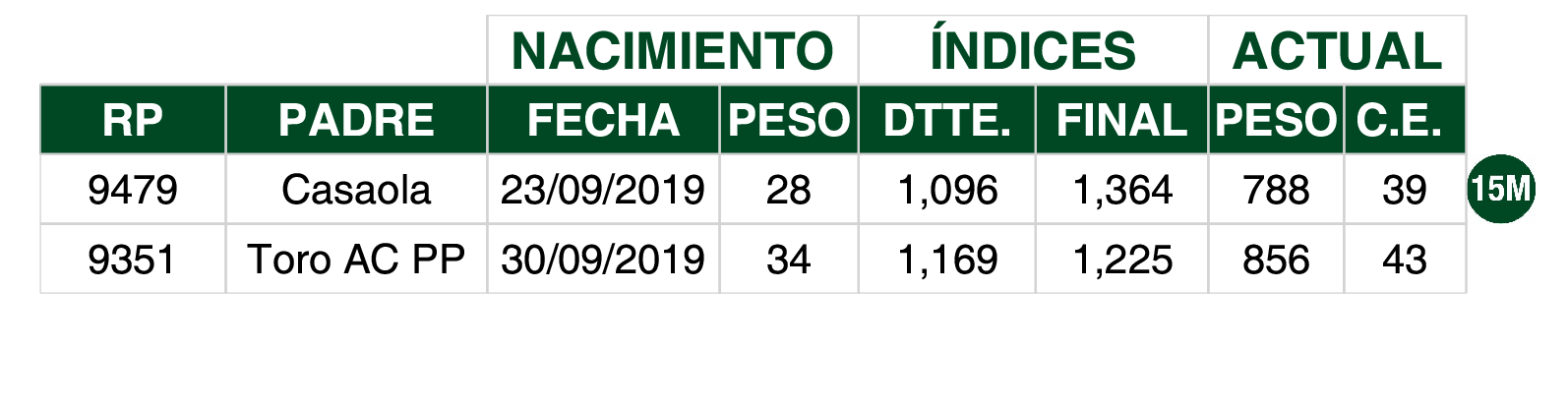The width and height of the screenshot is (1568, 406).
Task: Click the C.E. value 43 cell
Action: pyautogui.click(x=1405, y=260)
